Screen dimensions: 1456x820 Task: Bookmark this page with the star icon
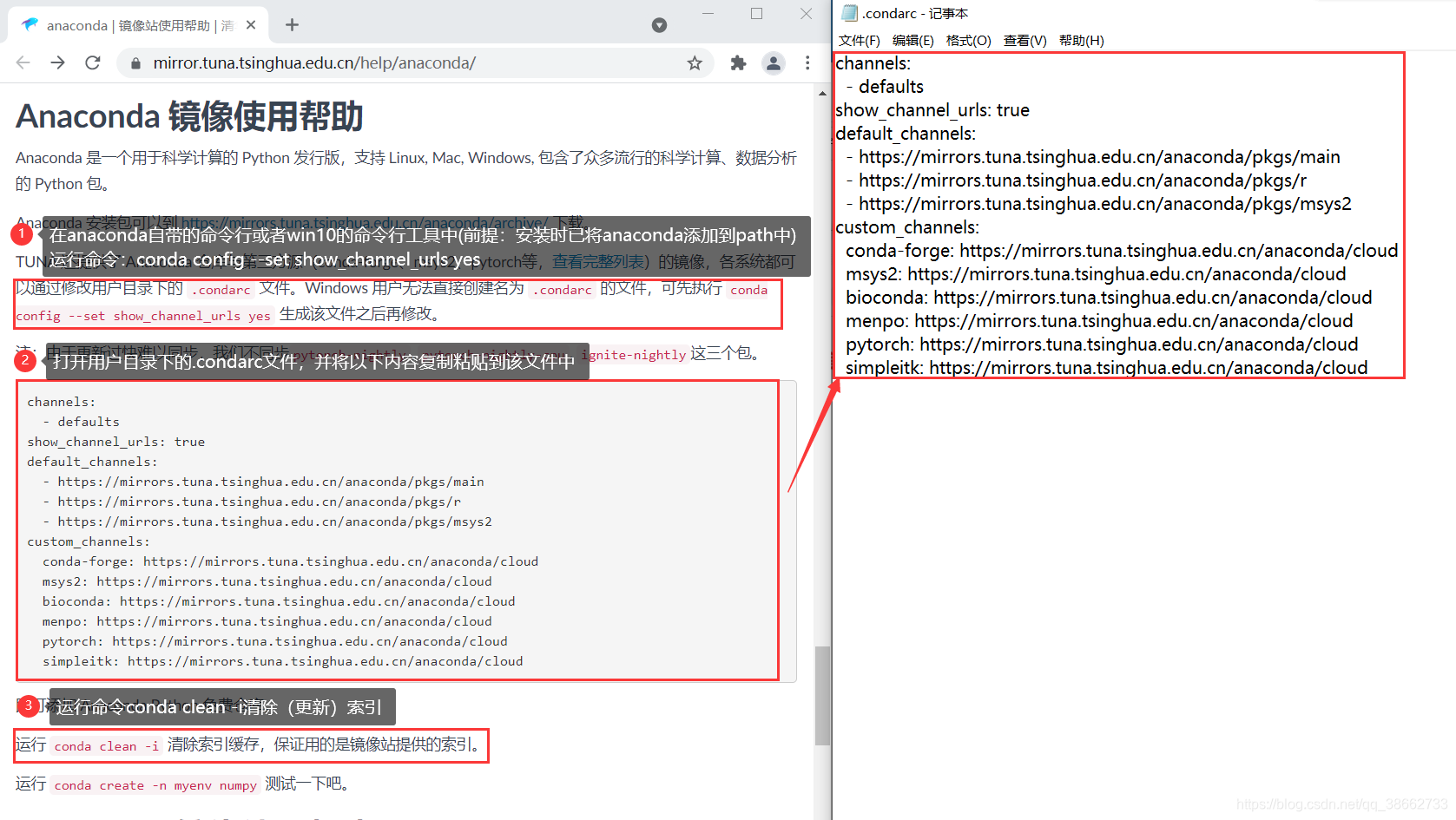pos(695,62)
